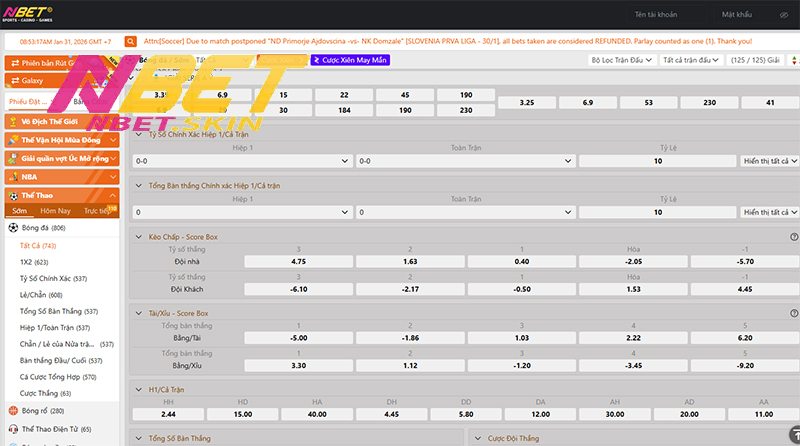800x446 pixels.
Task: Click the basketball icon next to Bóng rổ
Action: coord(13,410)
